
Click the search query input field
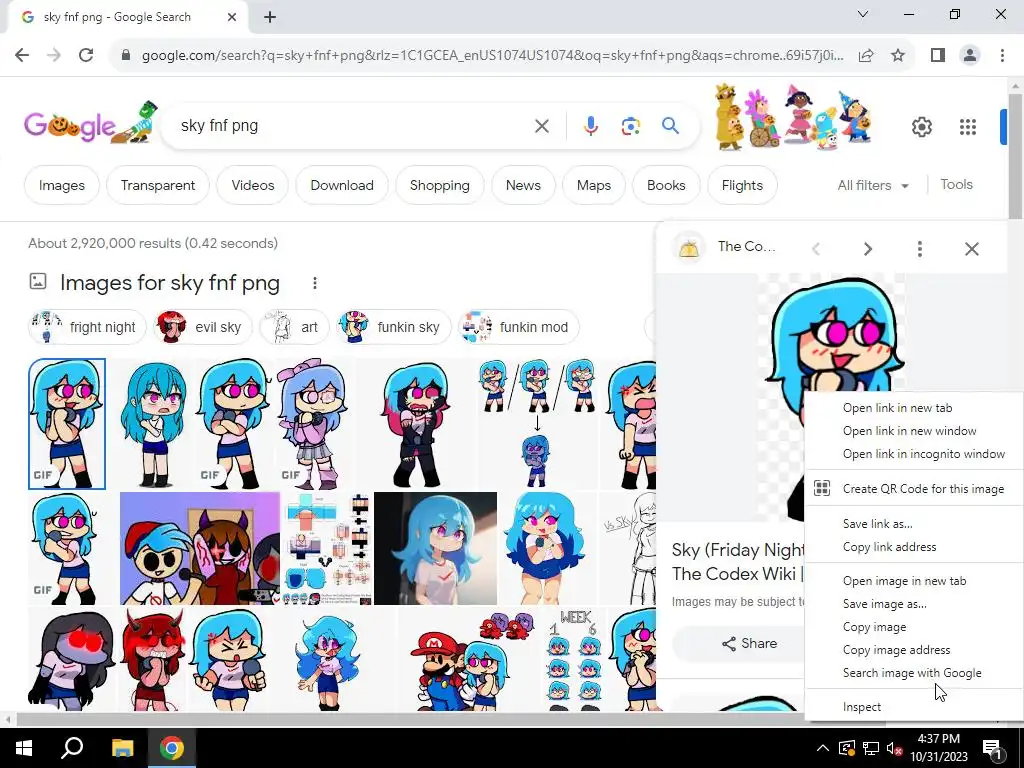[x=353, y=125]
